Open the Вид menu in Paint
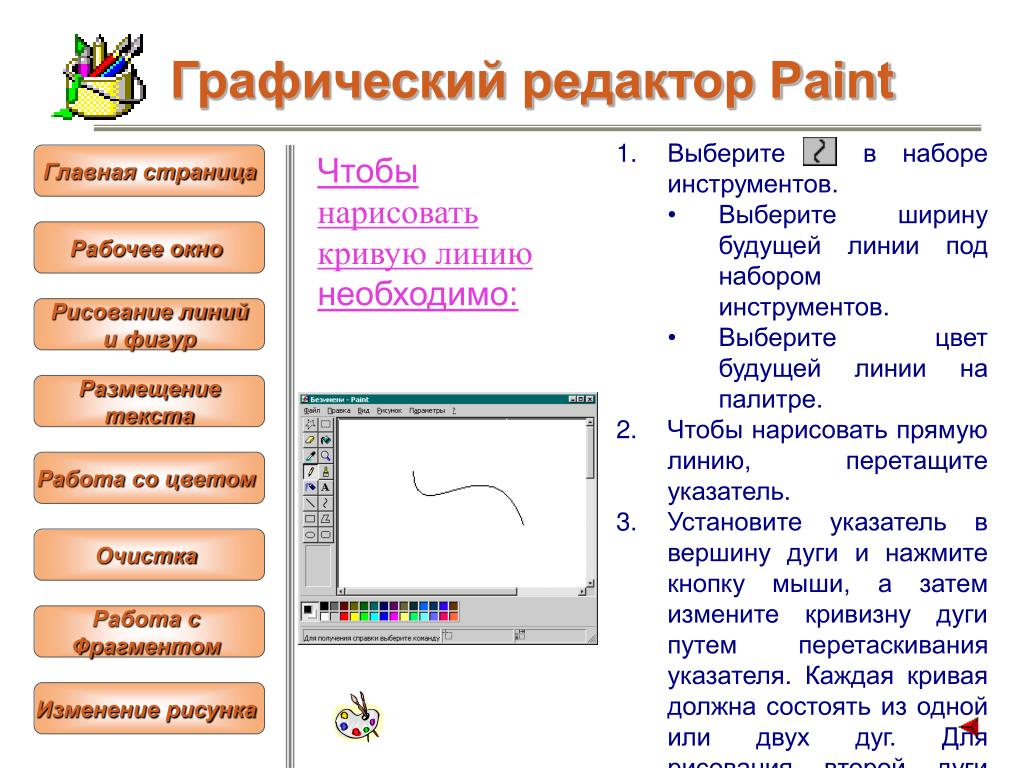 (x=363, y=411)
